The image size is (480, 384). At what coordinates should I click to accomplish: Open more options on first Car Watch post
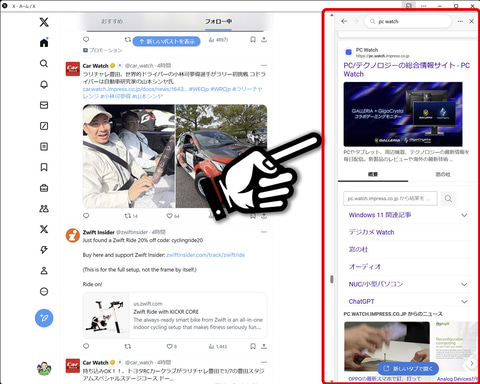click(x=264, y=65)
